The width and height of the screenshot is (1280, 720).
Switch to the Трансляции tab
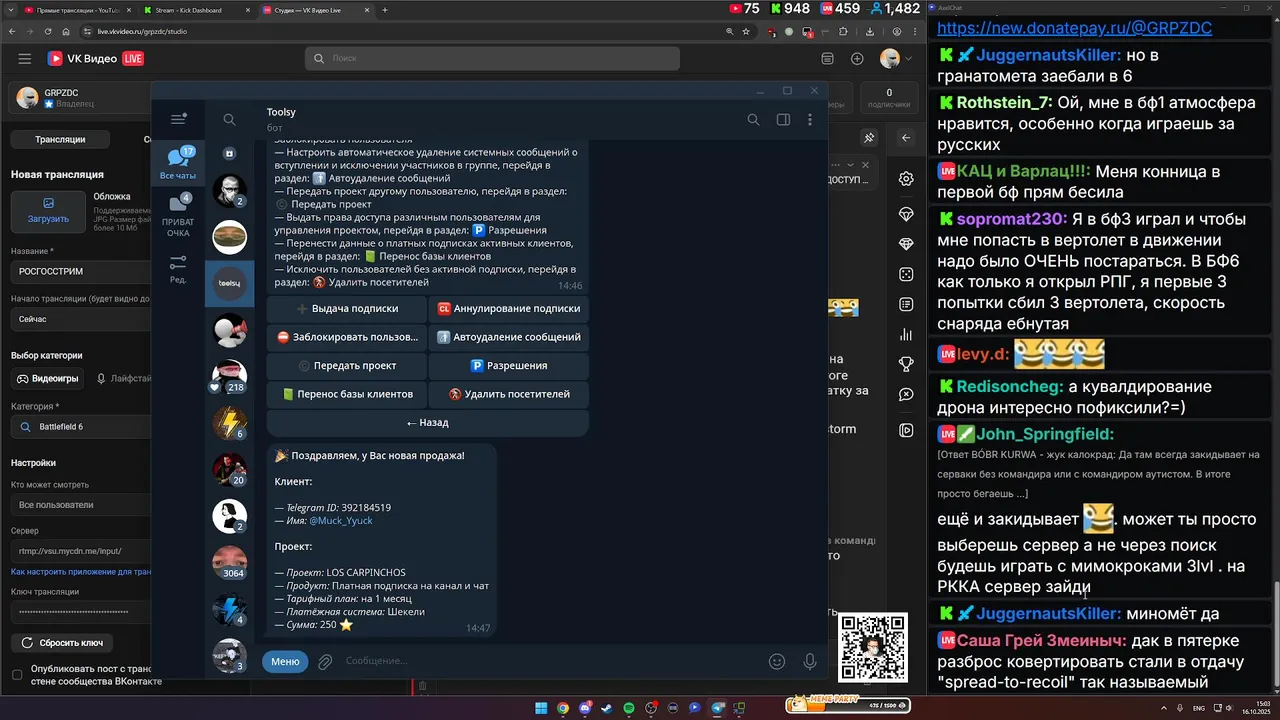(60, 139)
